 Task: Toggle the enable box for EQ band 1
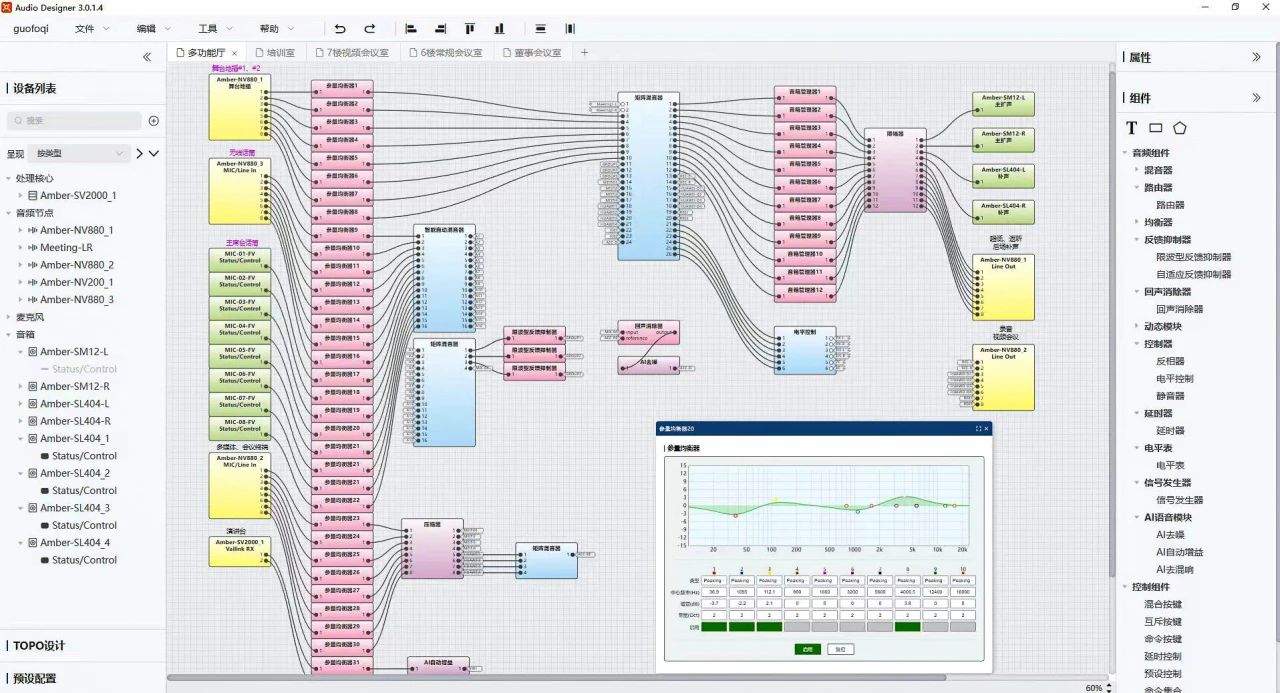(x=713, y=627)
